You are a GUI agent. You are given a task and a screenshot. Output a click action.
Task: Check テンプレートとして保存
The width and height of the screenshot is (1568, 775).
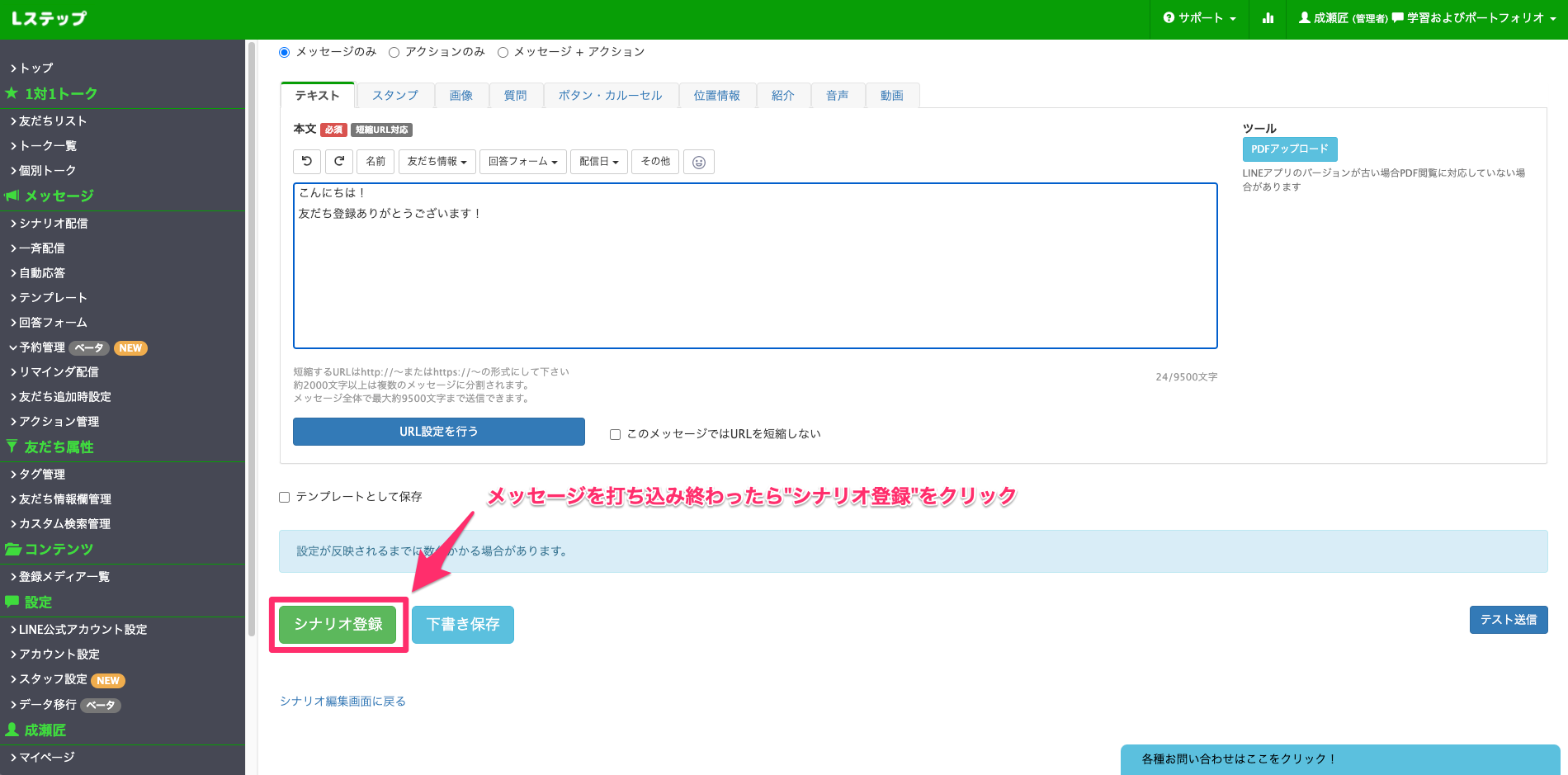[284, 497]
